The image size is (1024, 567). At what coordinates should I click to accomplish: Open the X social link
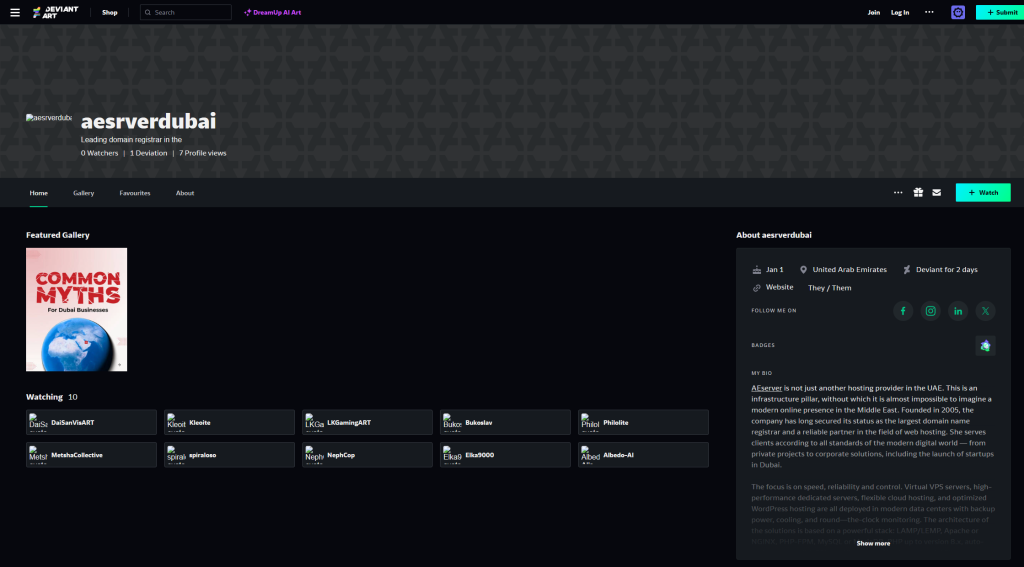[x=985, y=311]
